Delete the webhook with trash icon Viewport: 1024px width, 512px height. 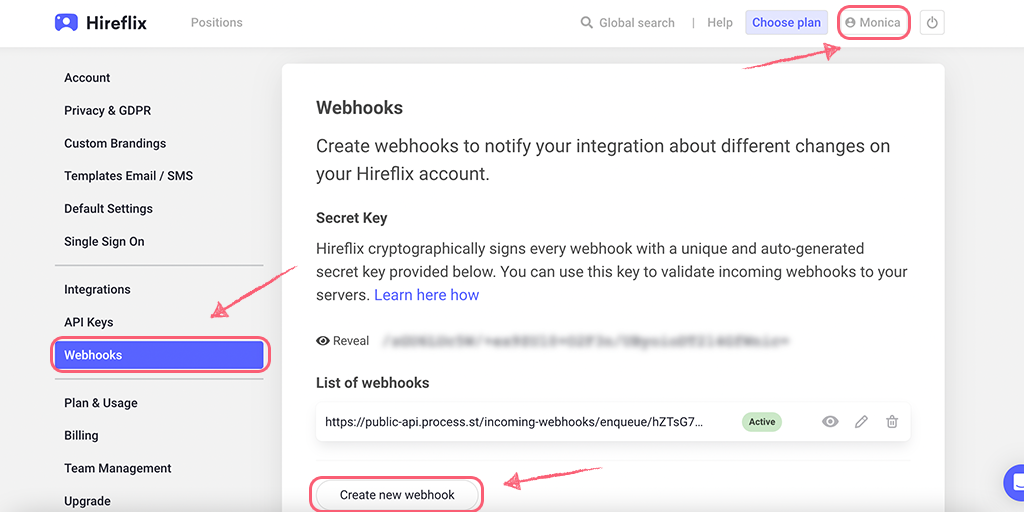[891, 422]
